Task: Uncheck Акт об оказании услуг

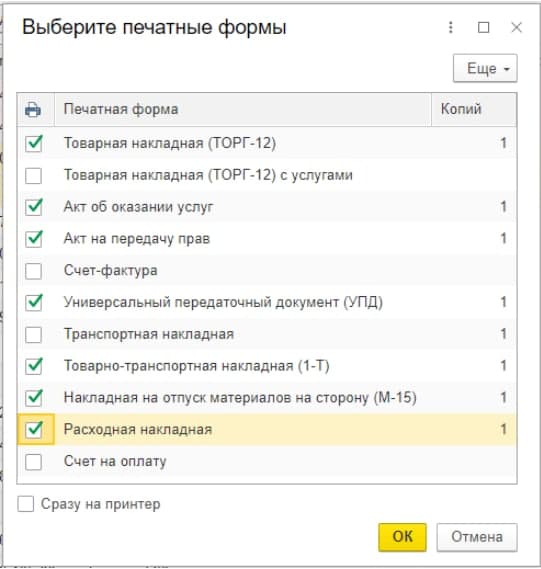Action: coord(33,207)
